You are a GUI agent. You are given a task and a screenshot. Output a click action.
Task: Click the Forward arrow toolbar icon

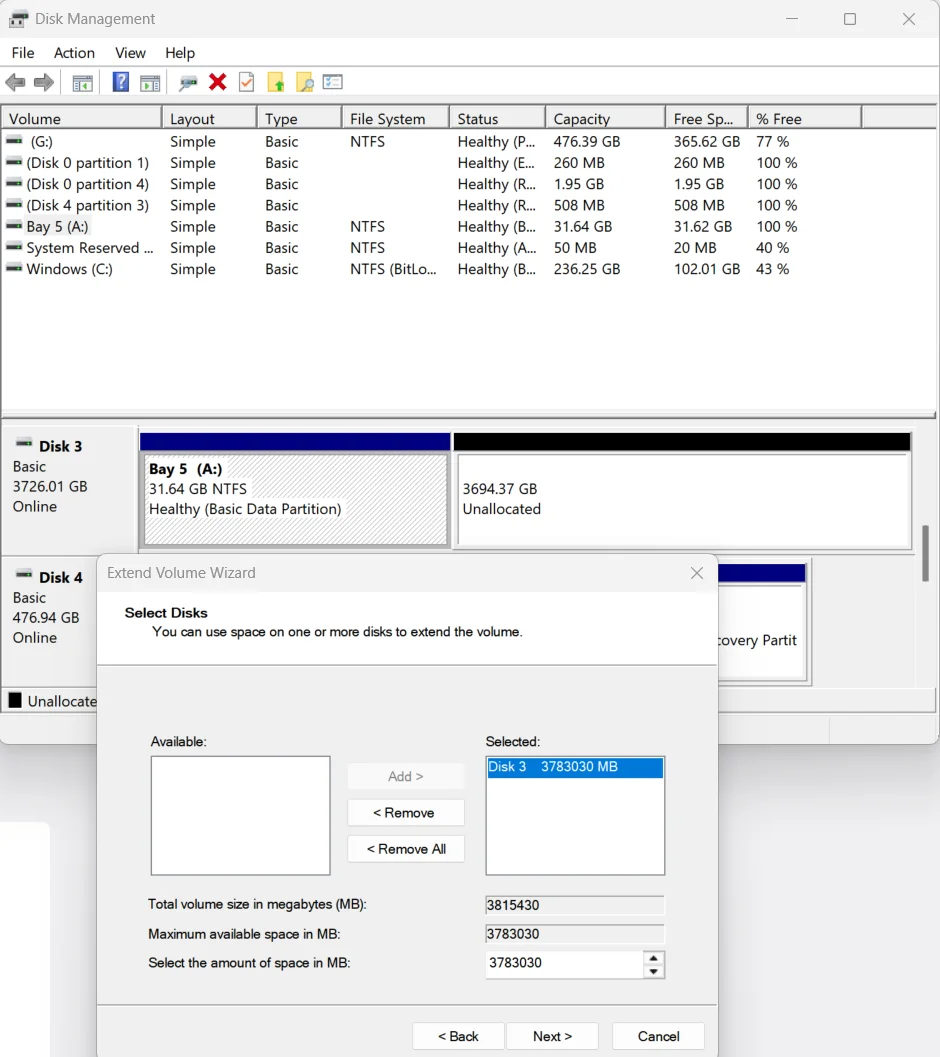click(44, 83)
